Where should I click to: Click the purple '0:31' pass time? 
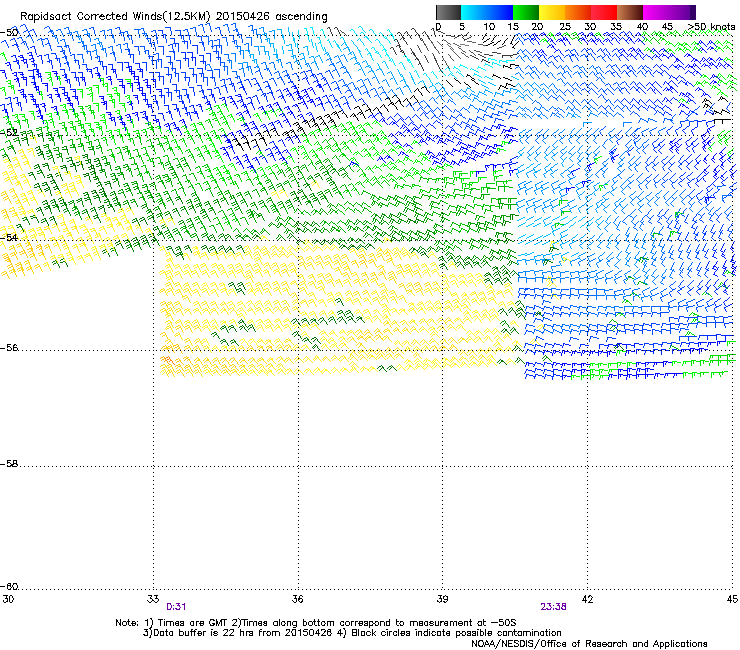point(176,607)
